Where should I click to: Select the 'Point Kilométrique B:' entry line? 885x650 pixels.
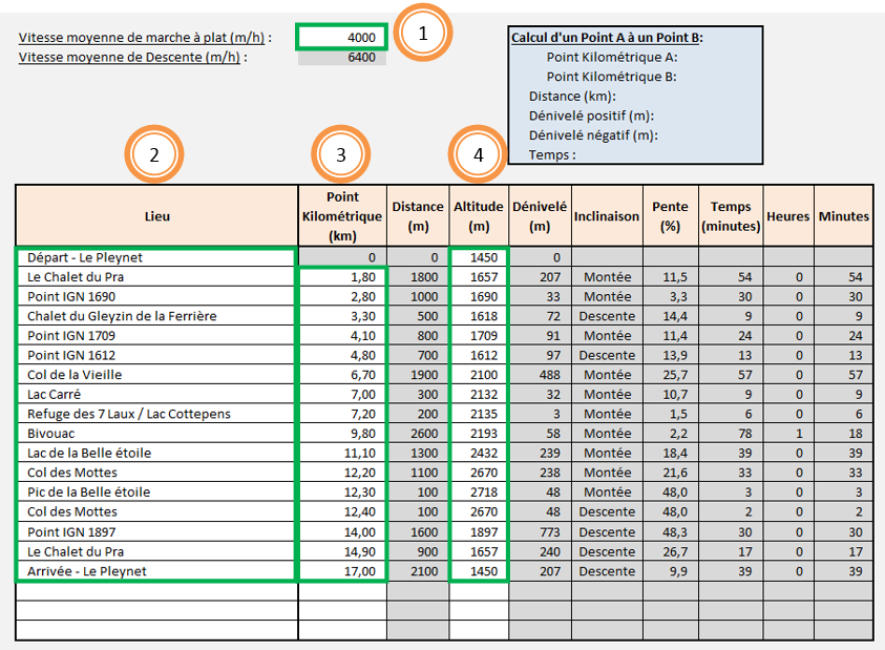tap(611, 77)
